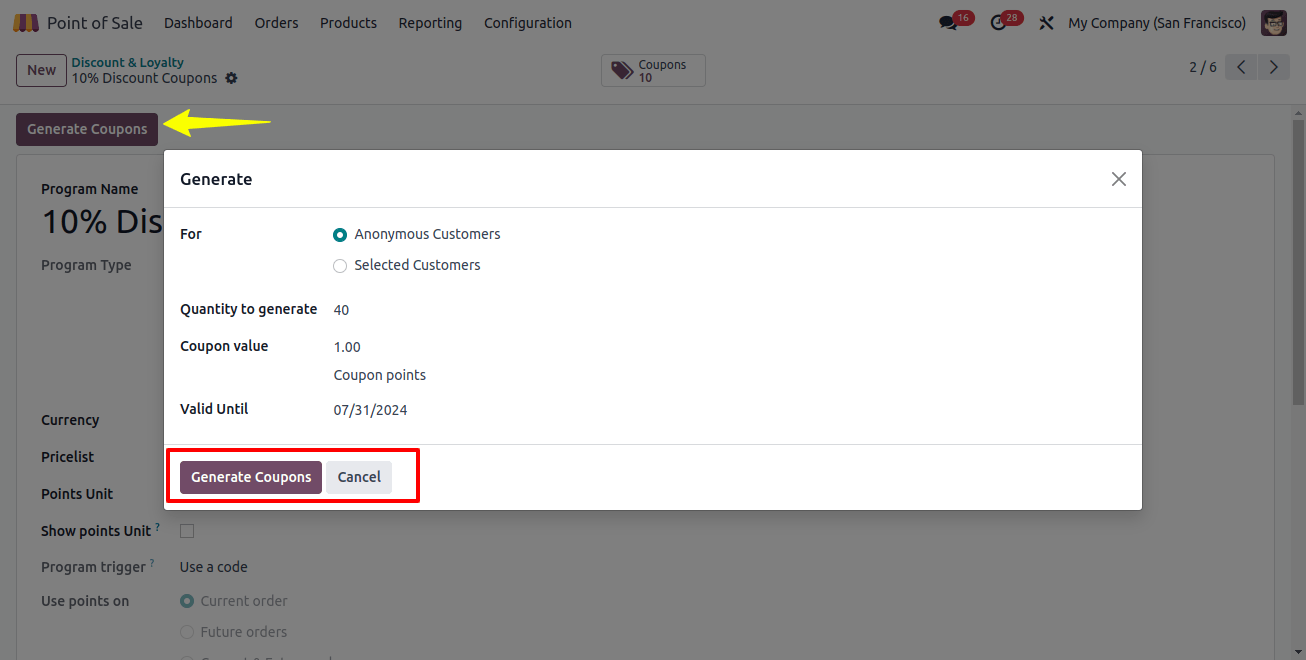Click the Program trigger help question mark
The height and width of the screenshot is (660, 1306).
(x=152, y=563)
